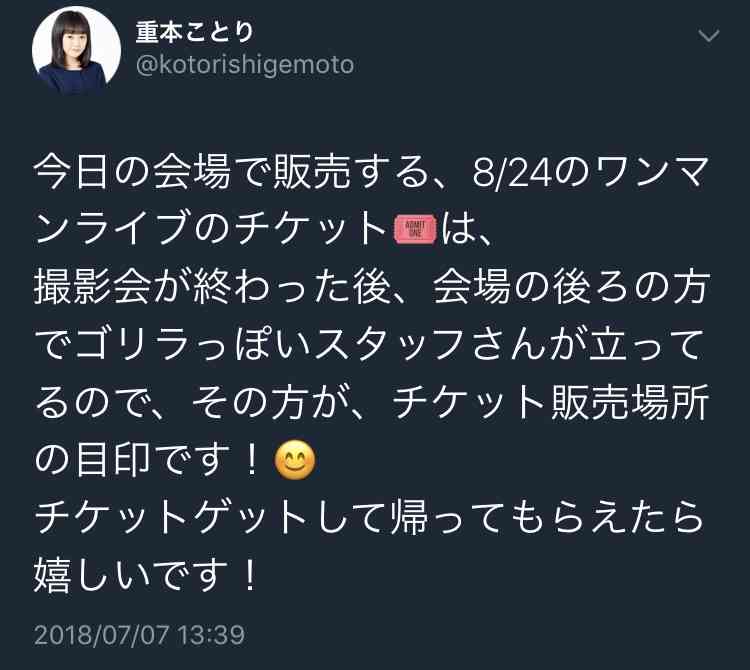Click the phrase チケット販売場所
This screenshot has width=750, height=670.
[551, 402]
